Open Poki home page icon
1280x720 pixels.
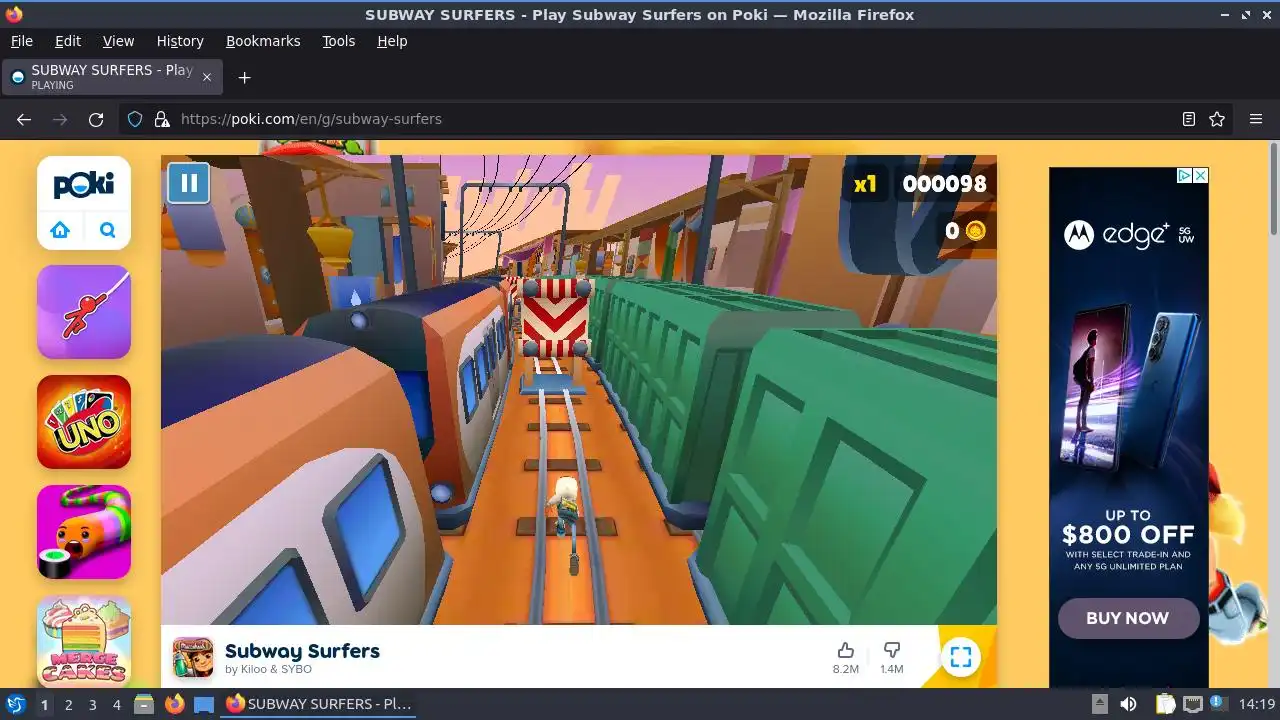(60, 230)
